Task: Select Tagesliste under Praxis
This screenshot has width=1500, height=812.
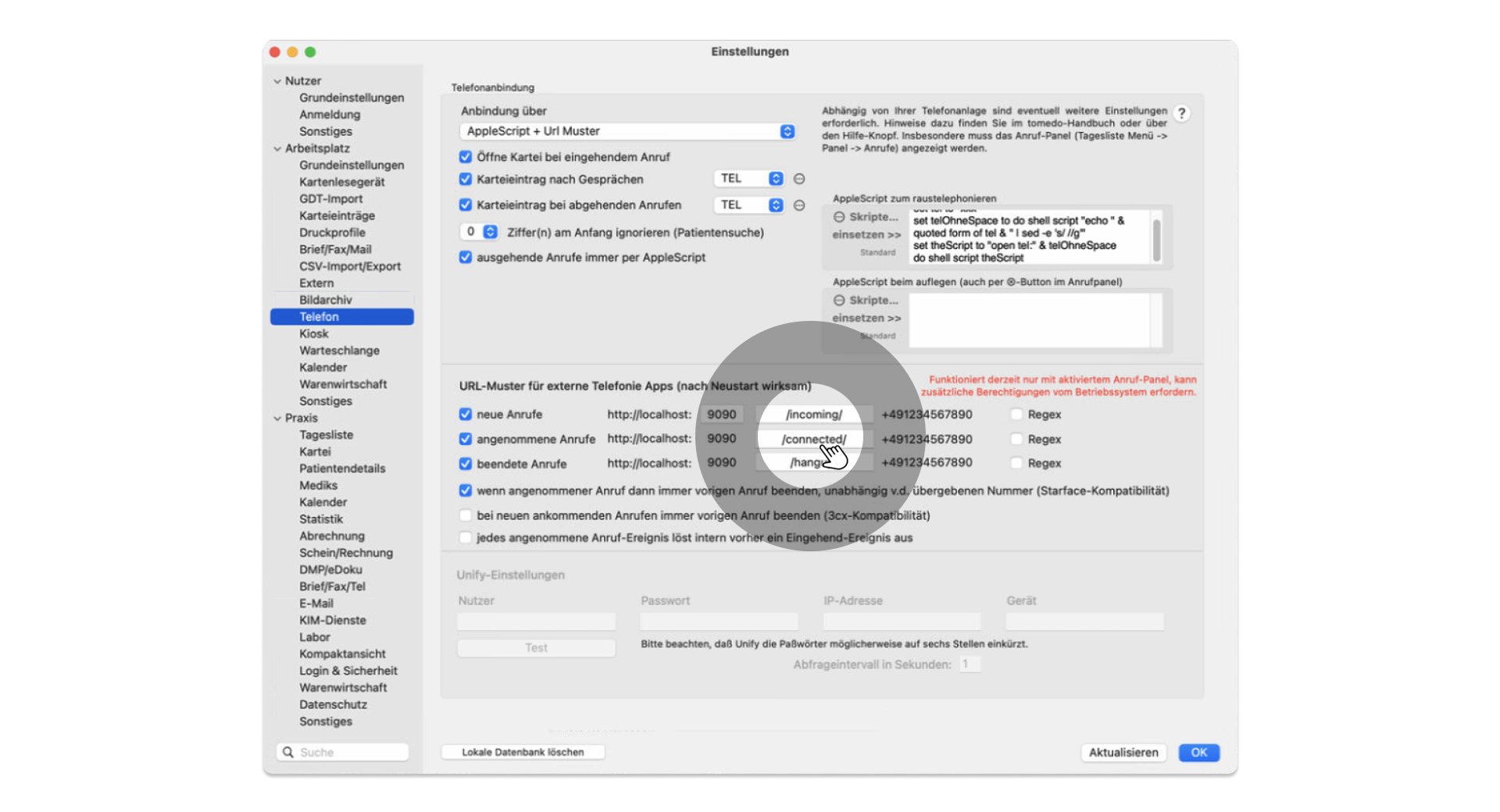Action: [x=326, y=435]
